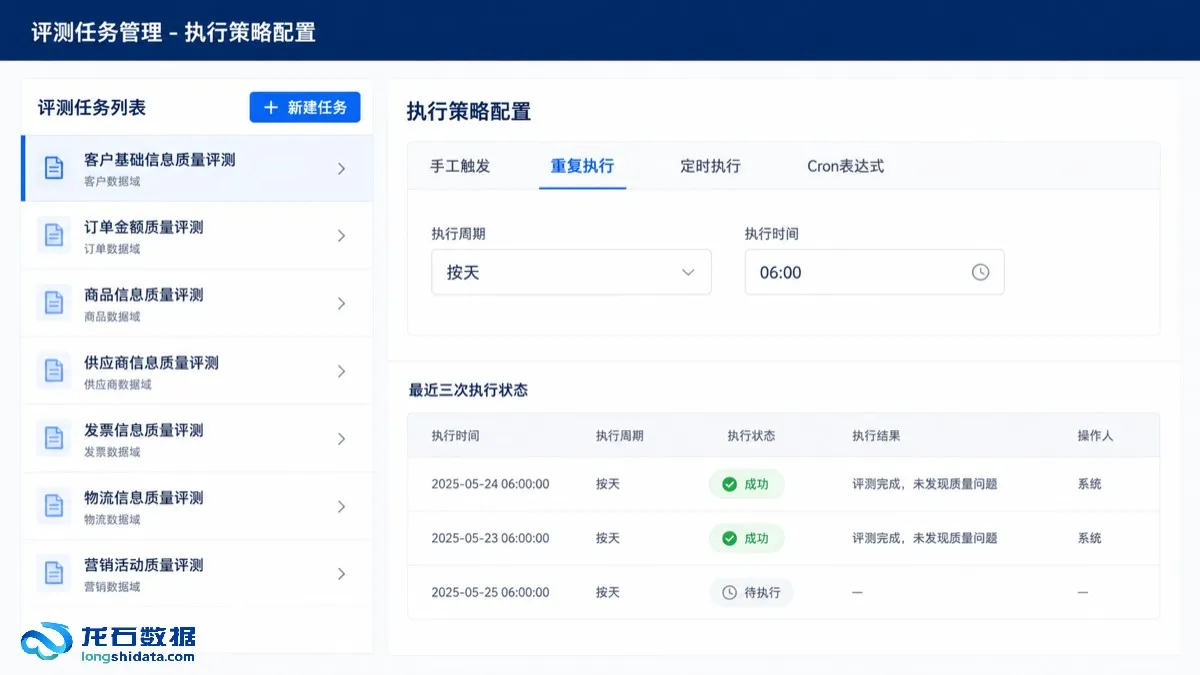Expand chevron for 订单金额质量评测

(341, 236)
